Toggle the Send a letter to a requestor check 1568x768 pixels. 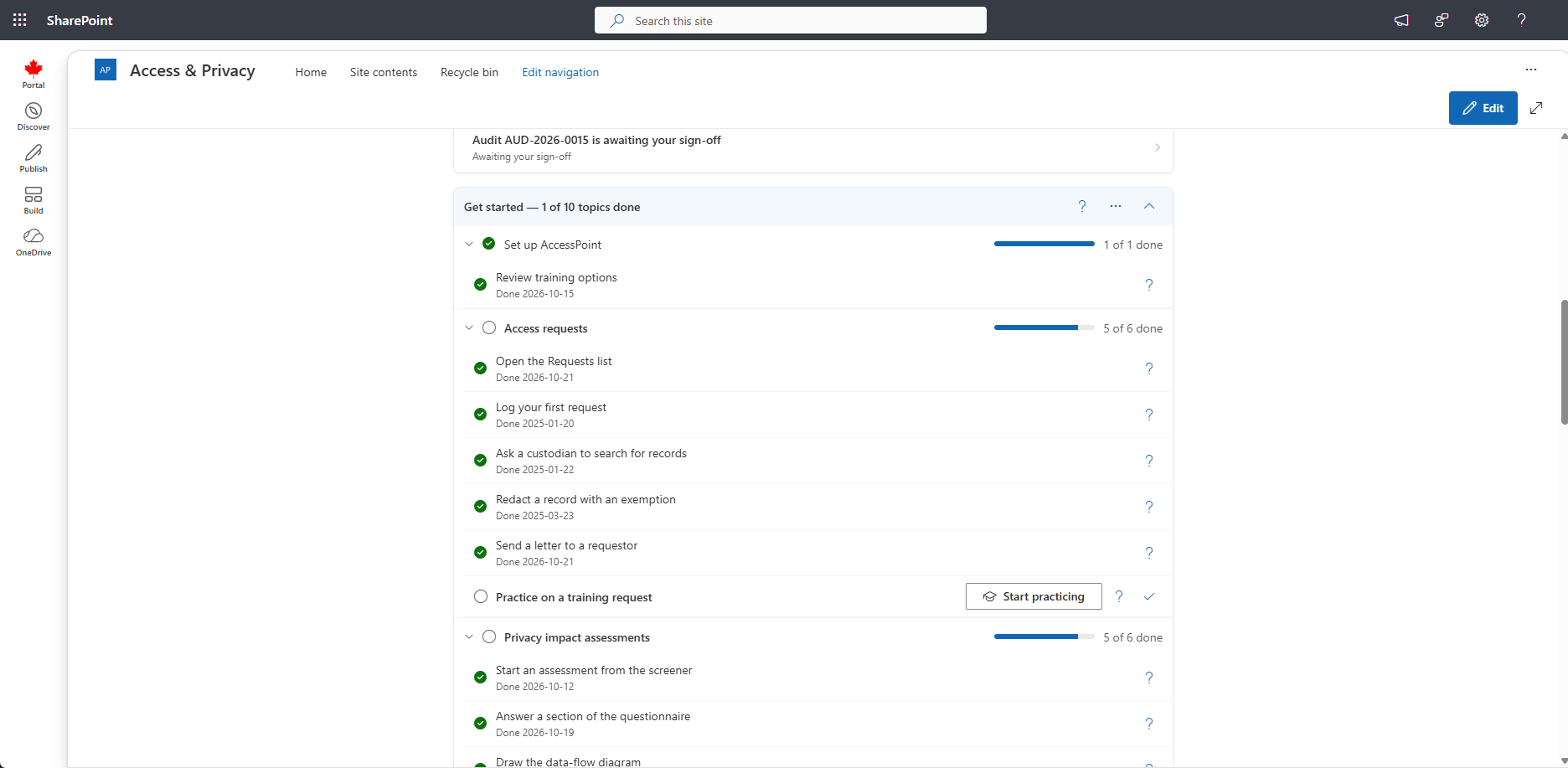481,552
